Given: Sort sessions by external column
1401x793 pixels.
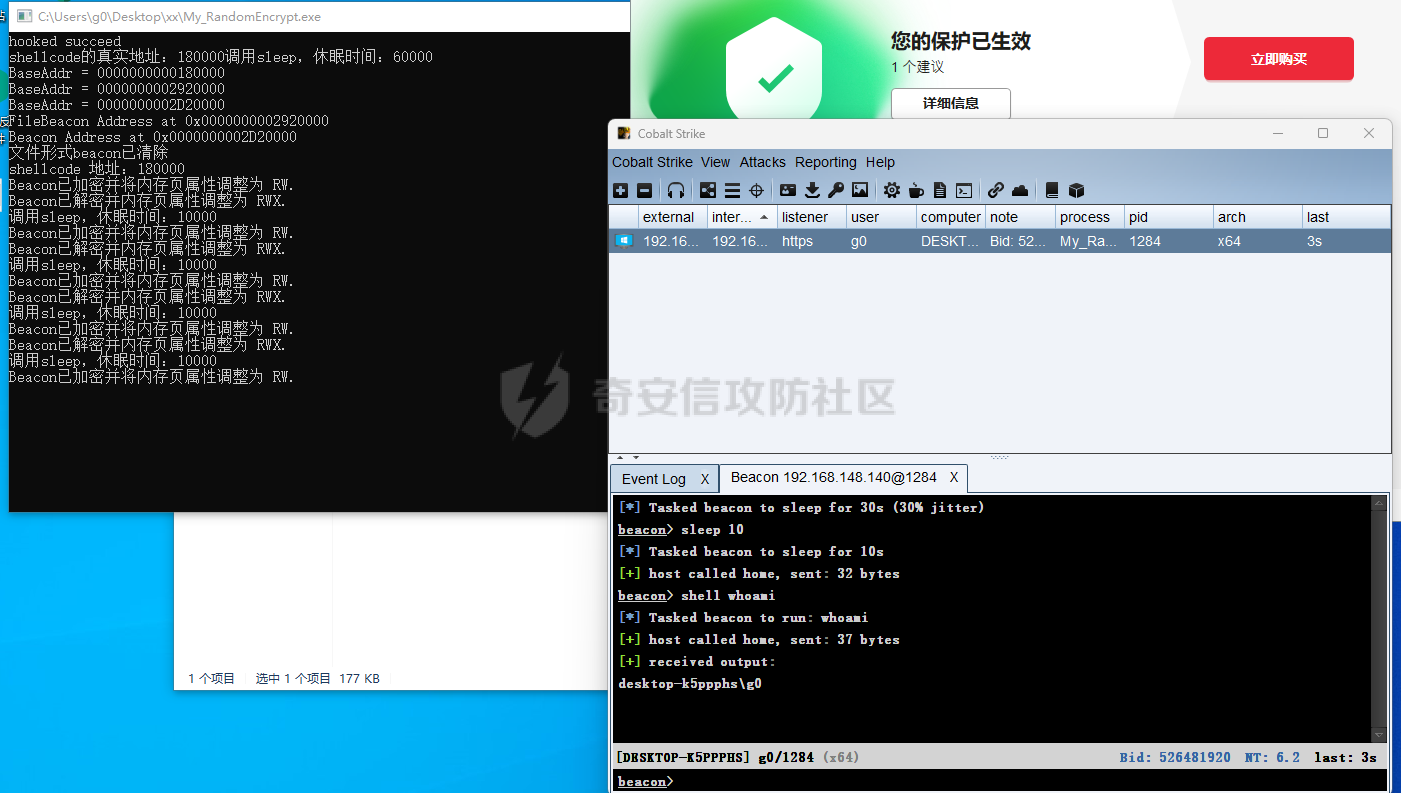Looking at the screenshot, I should (672, 217).
